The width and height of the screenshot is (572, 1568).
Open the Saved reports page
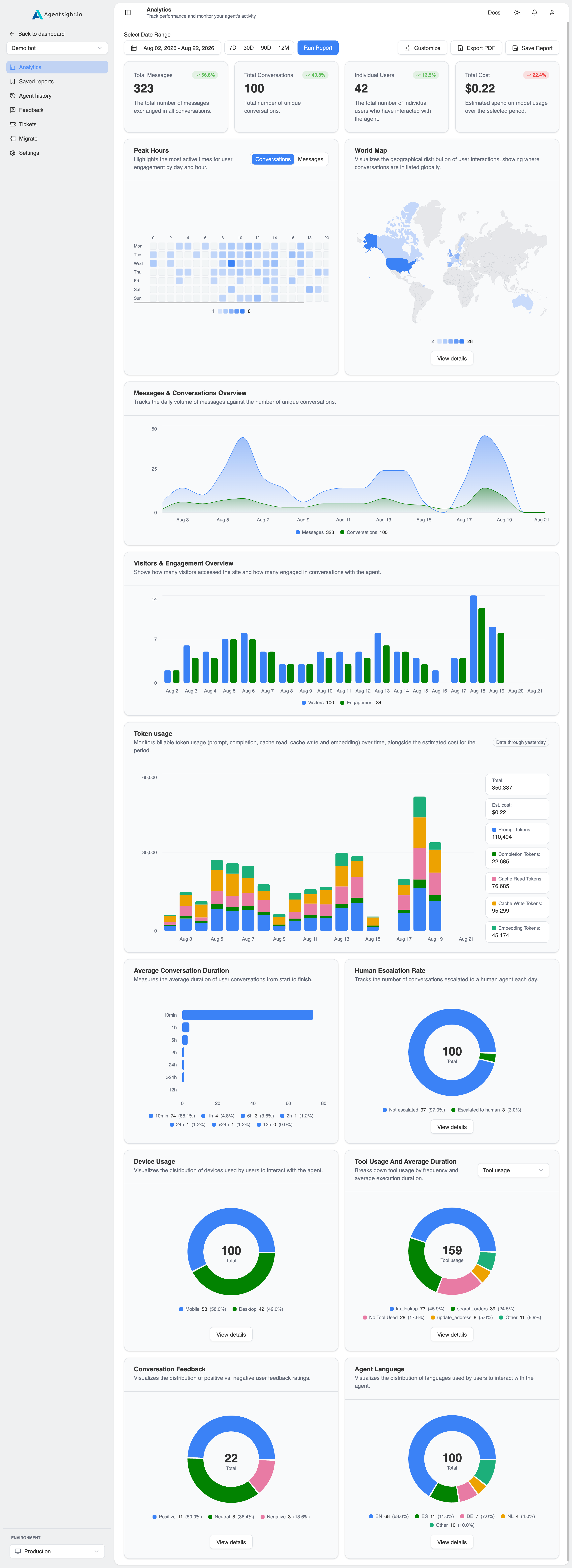coord(57,82)
